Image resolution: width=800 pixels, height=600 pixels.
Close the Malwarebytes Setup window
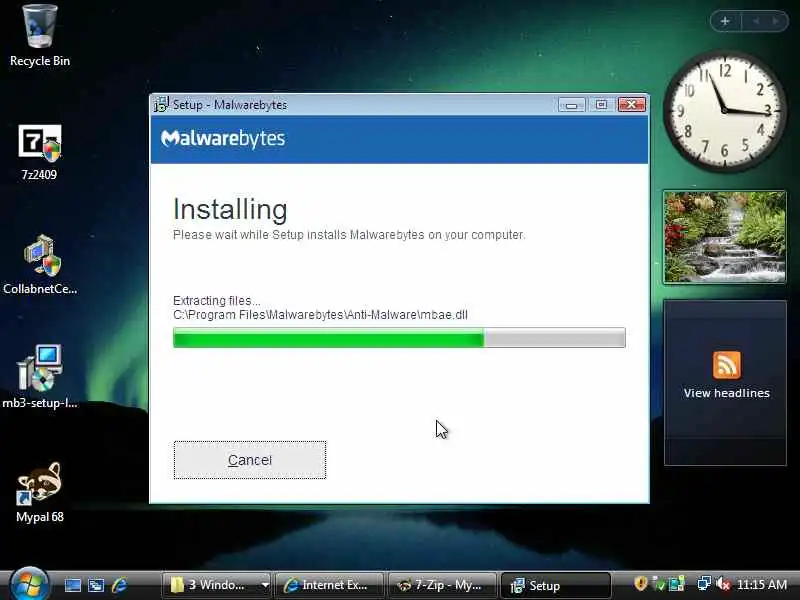click(x=632, y=105)
